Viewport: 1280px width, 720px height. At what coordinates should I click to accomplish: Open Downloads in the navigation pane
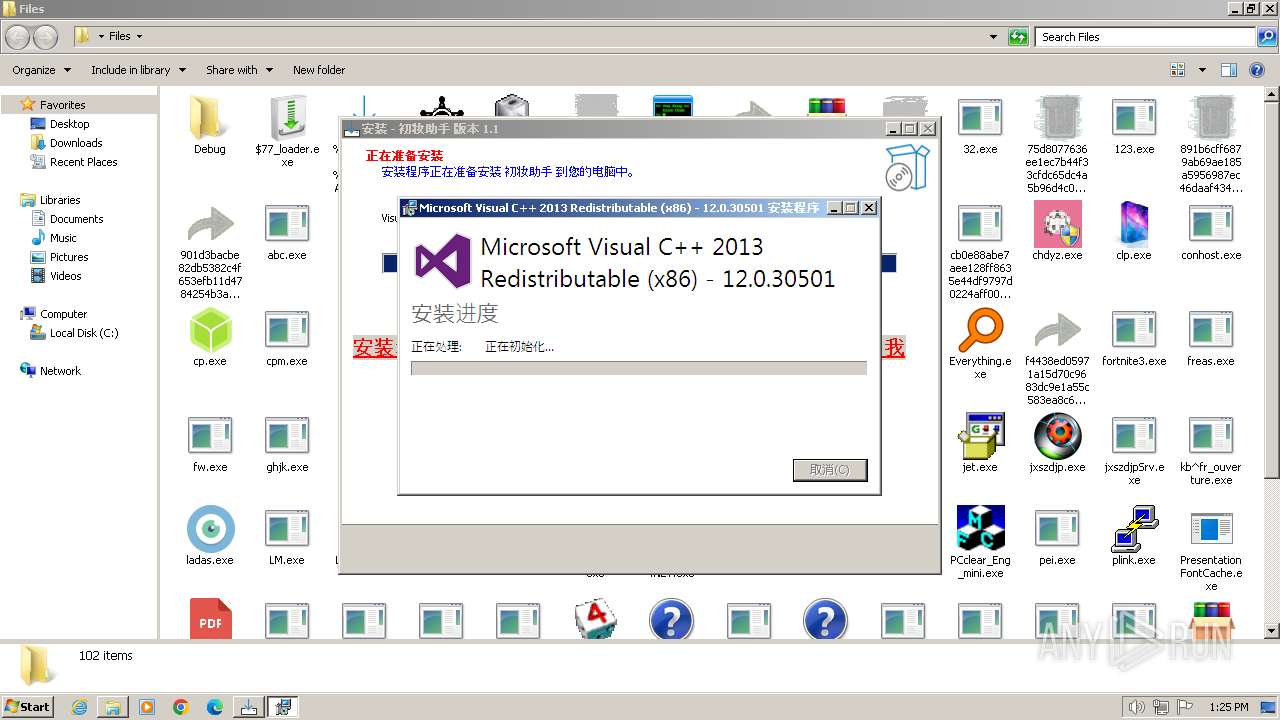point(76,143)
